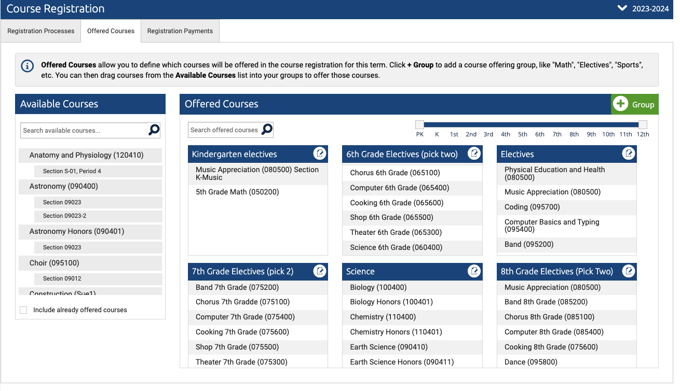
Task: Click the Science group edit icon
Action: (x=474, y=271)
